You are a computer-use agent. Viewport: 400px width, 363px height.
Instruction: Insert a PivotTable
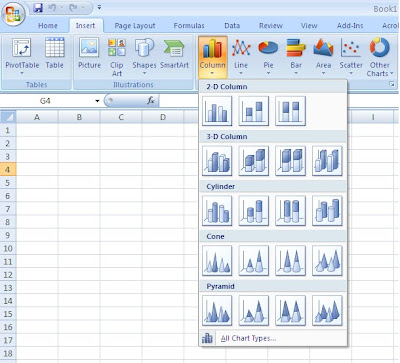22,56
